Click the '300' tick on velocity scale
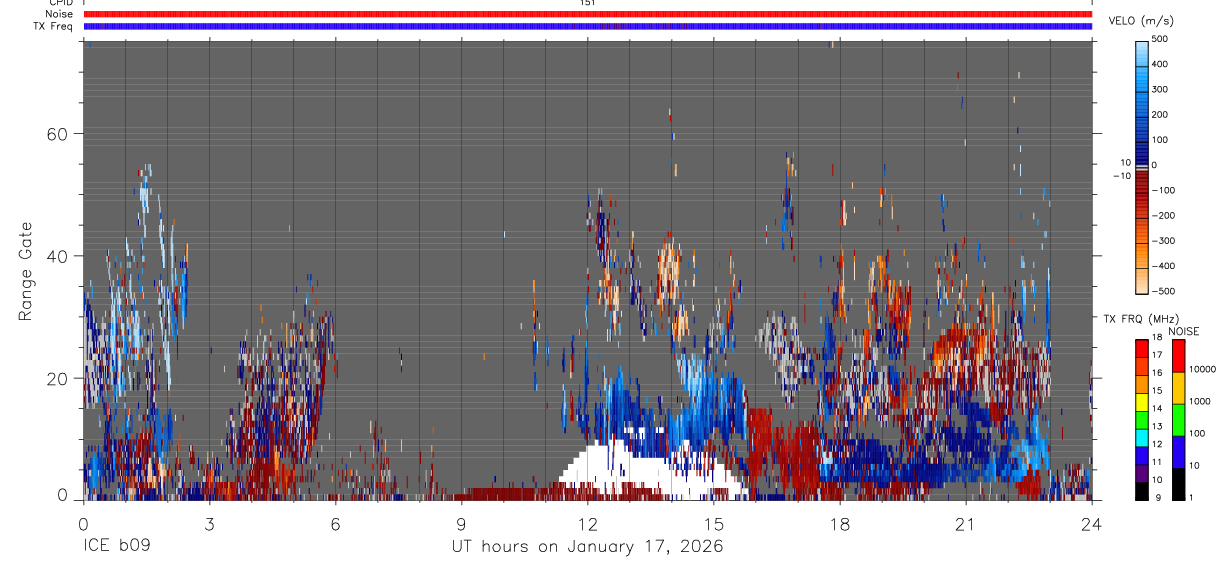This screenshot has width=1228, height=567. (1160, 90)
